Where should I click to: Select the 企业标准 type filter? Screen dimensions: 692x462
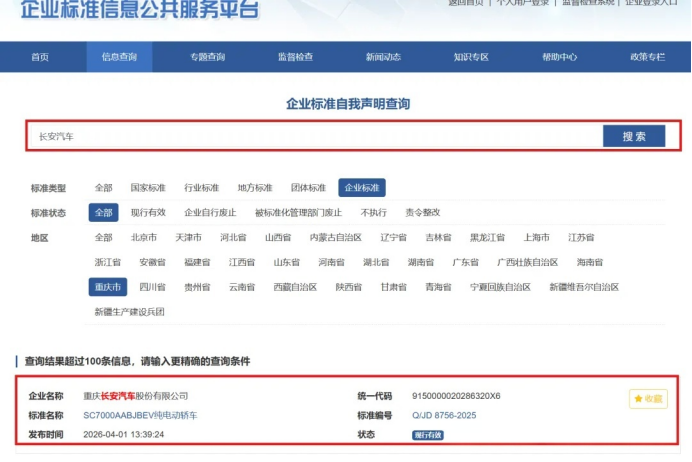pos(362,188)
